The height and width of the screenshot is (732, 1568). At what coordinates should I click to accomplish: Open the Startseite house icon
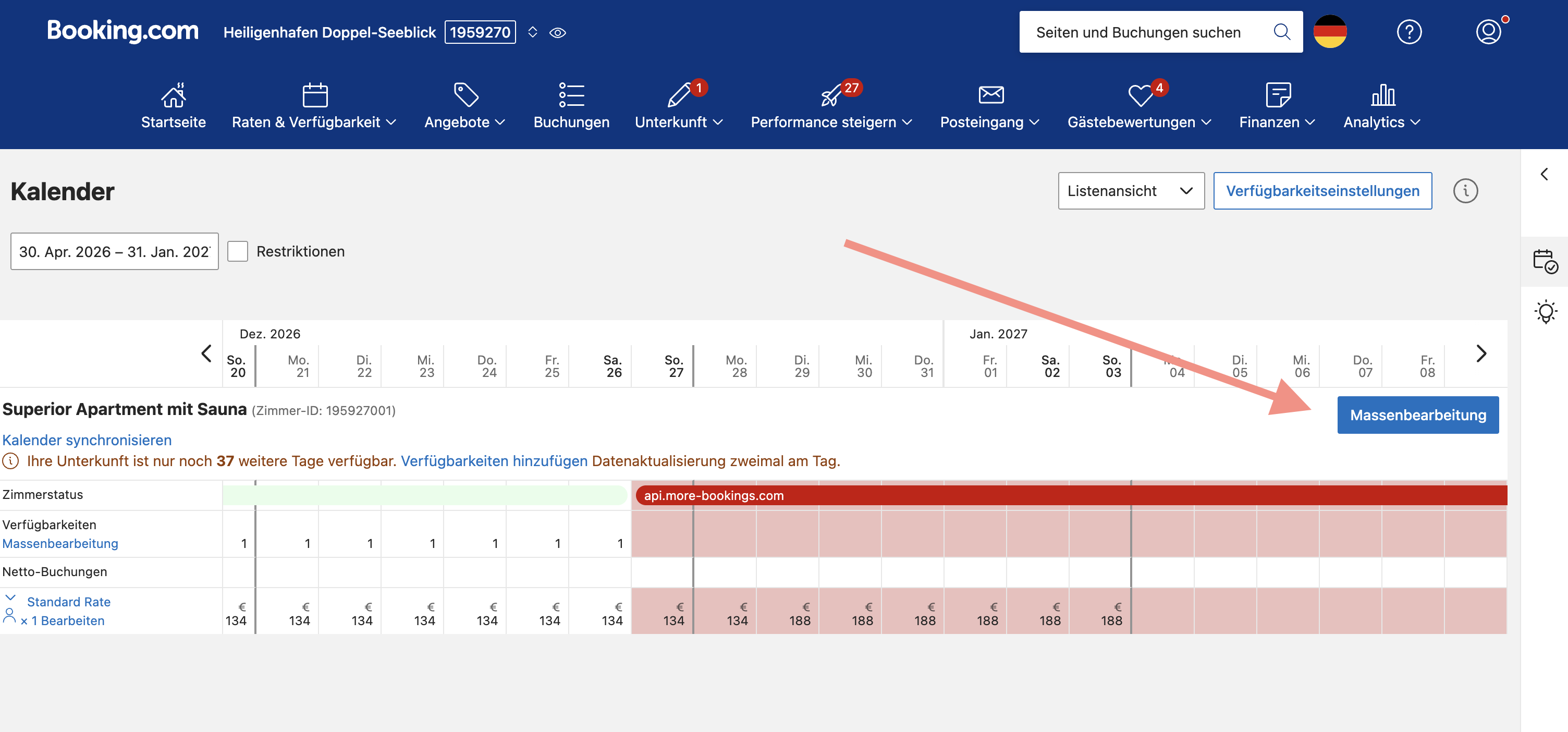pyautogui.click(x=174, y=94)
